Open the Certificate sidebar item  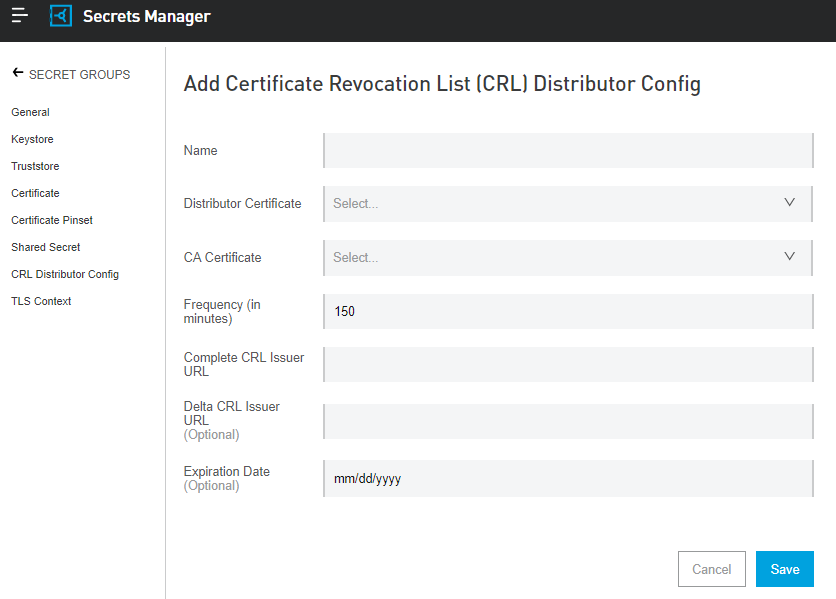(35, 193)
